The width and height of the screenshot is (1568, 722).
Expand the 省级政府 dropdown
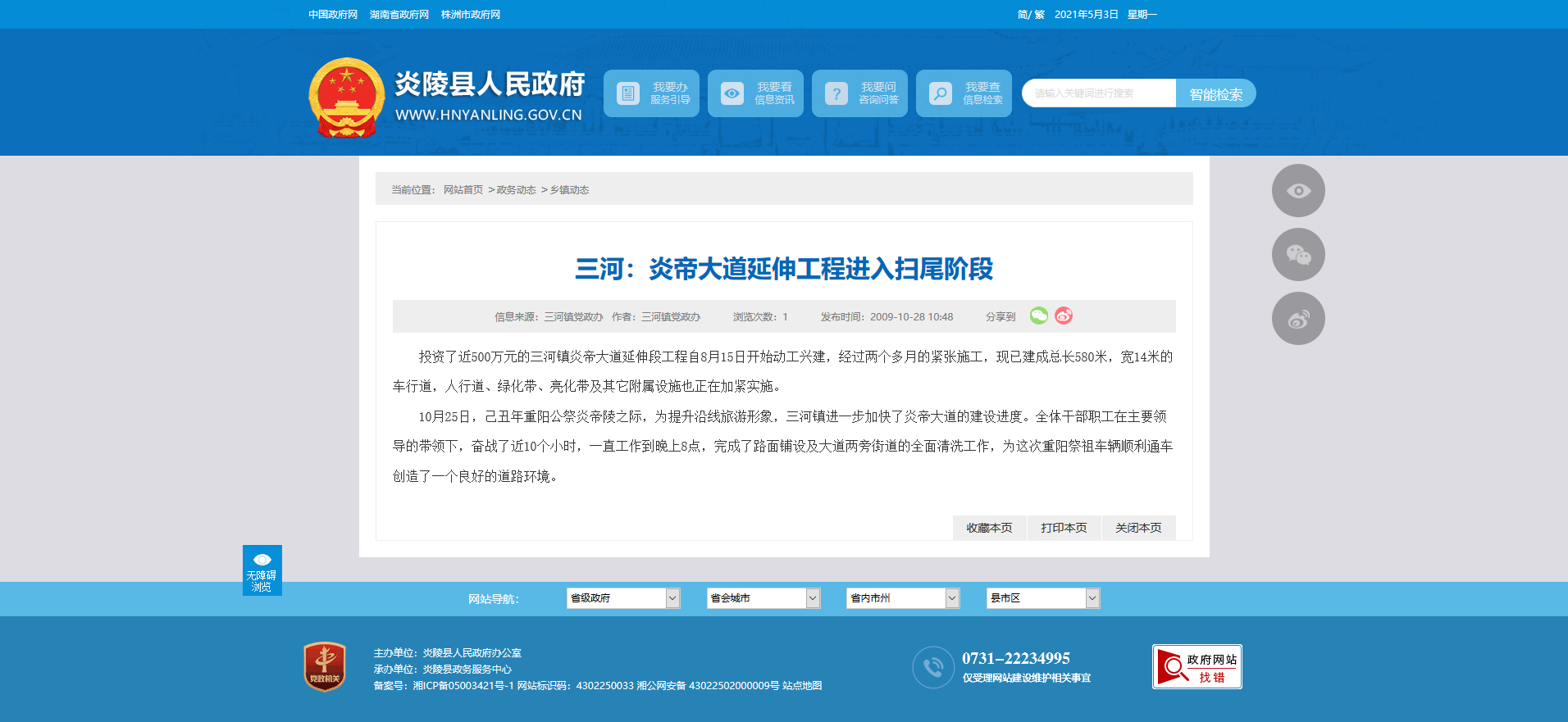click(623, 598)
